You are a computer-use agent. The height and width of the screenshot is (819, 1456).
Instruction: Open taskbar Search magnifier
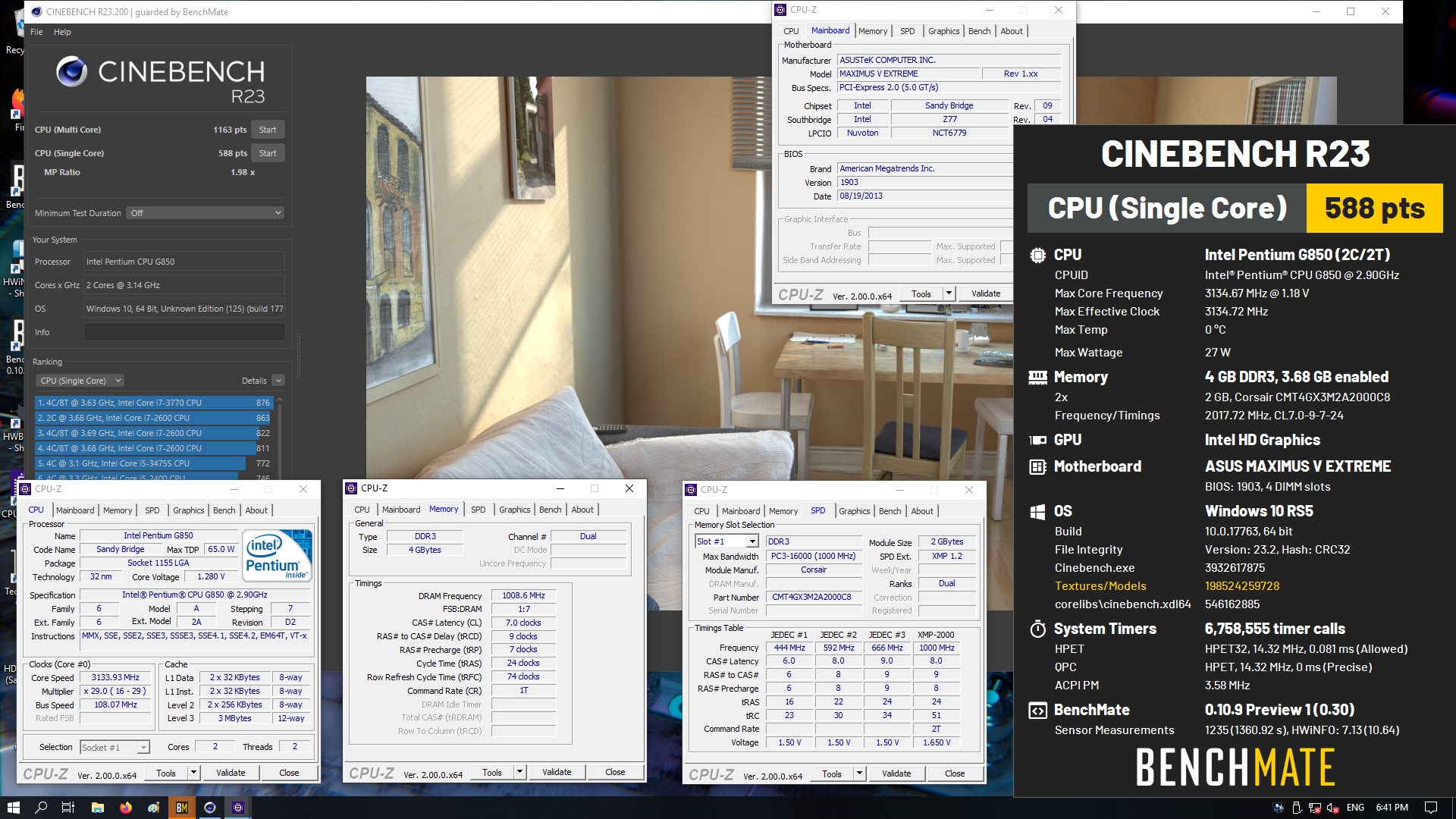coord(41,808)
